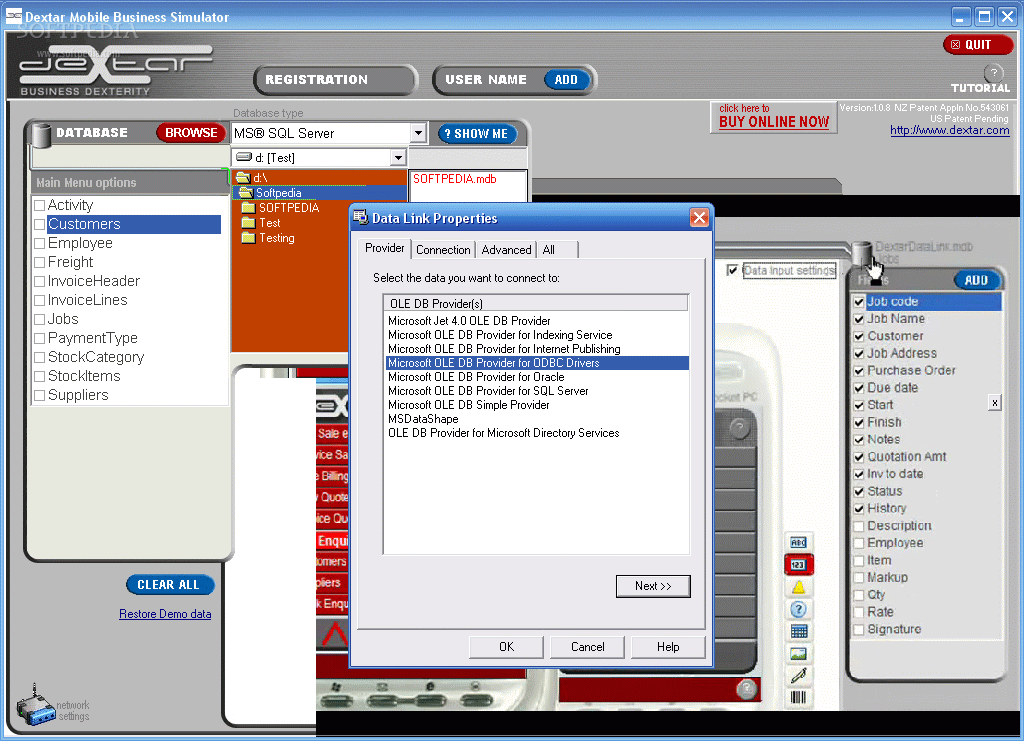
Task: Click the QUIT button
Action: coord(978,44)
